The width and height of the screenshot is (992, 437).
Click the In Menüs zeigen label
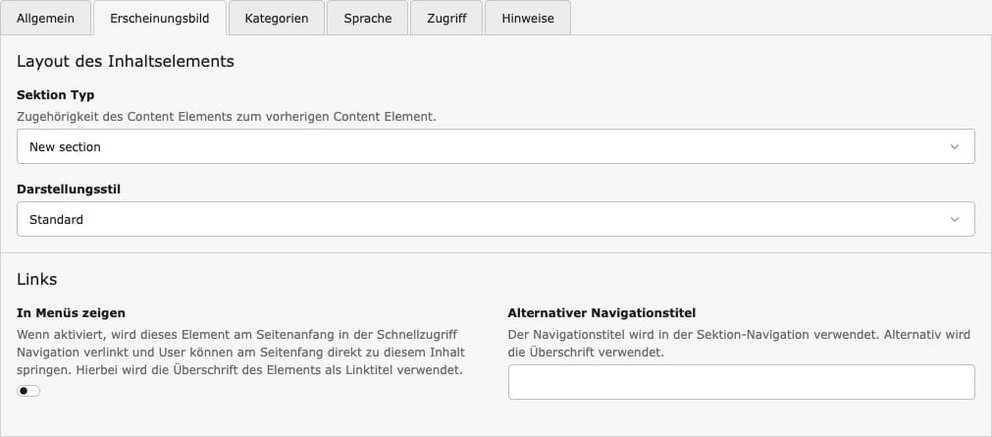tap(71, 313)
